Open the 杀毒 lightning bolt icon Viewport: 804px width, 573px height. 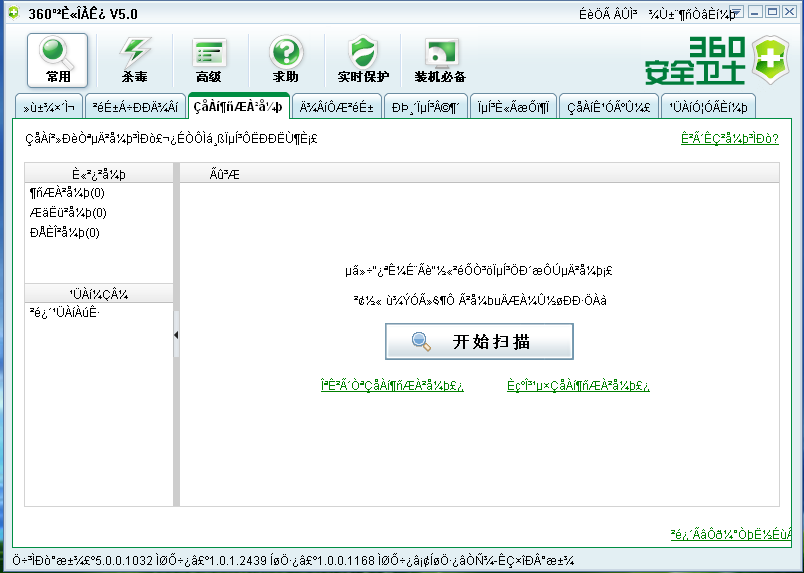pos(134,61)
